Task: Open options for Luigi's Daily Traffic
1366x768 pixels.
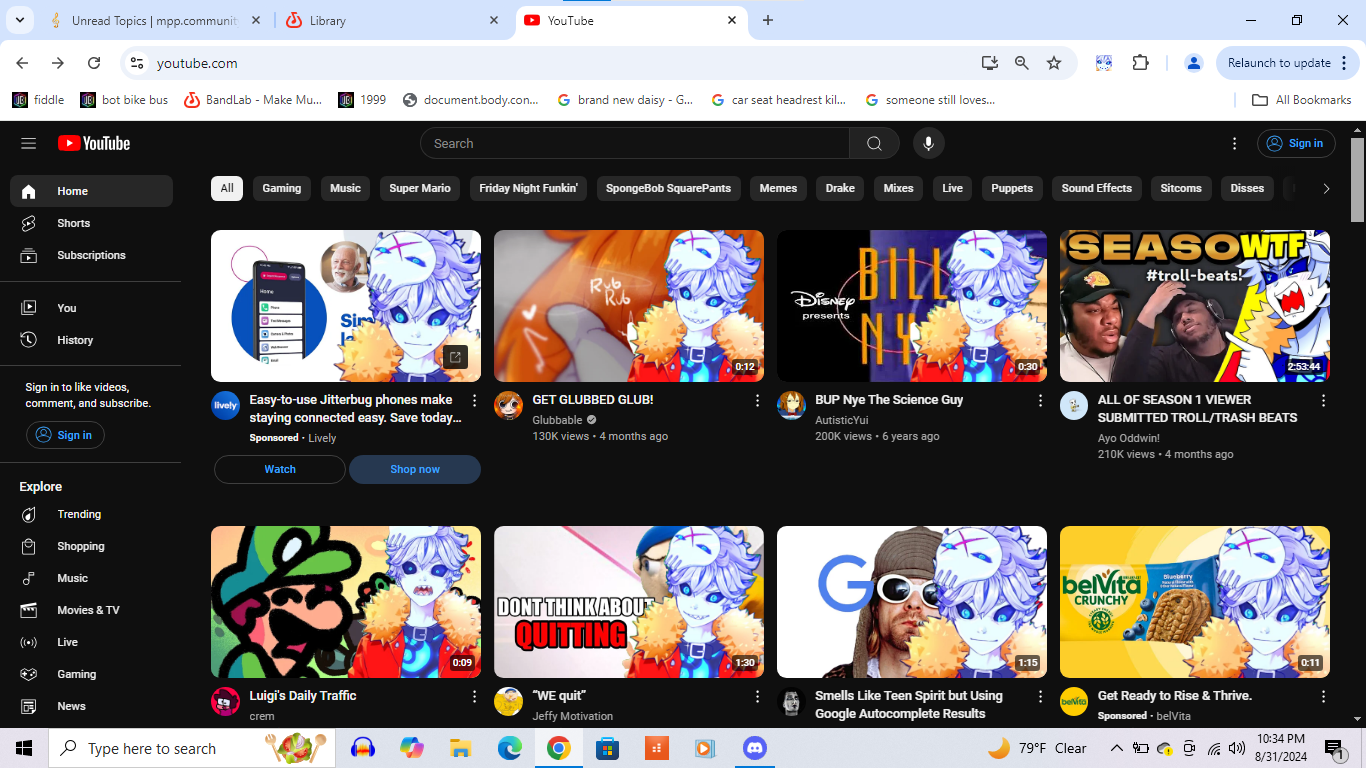Action: pyautogui.click(x=474, y=696)
